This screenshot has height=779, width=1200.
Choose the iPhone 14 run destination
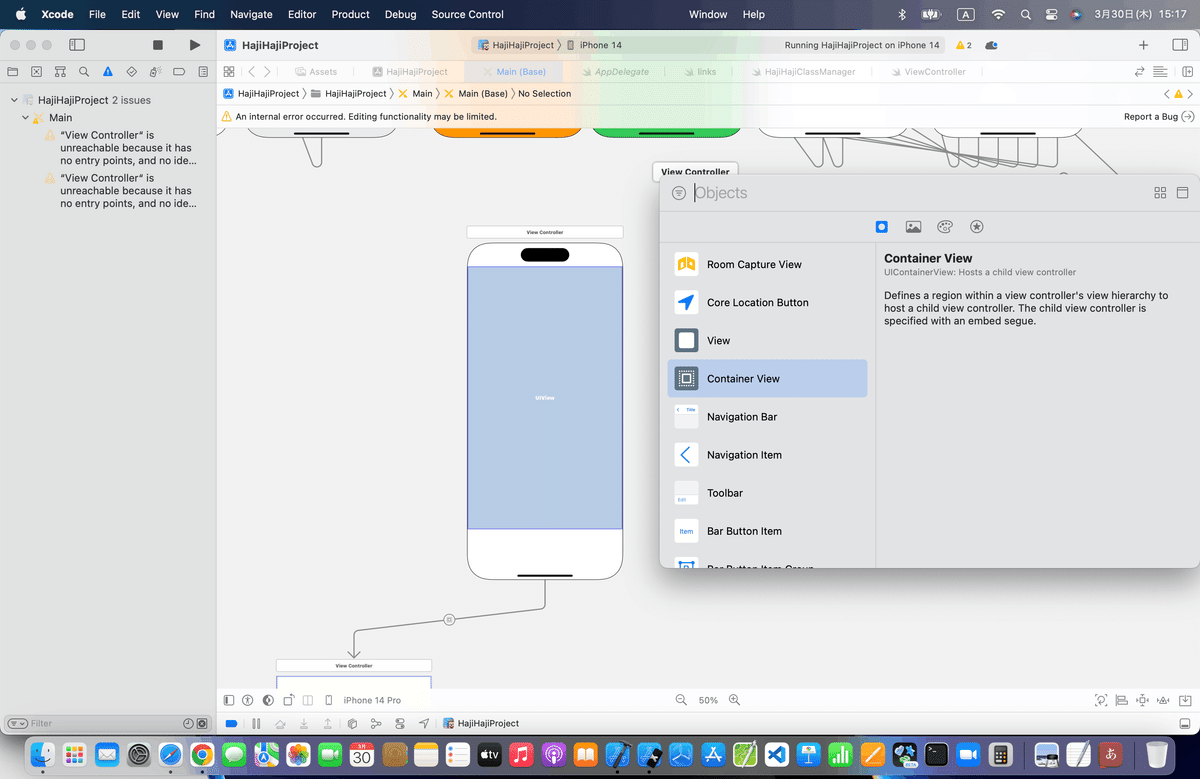594,45
